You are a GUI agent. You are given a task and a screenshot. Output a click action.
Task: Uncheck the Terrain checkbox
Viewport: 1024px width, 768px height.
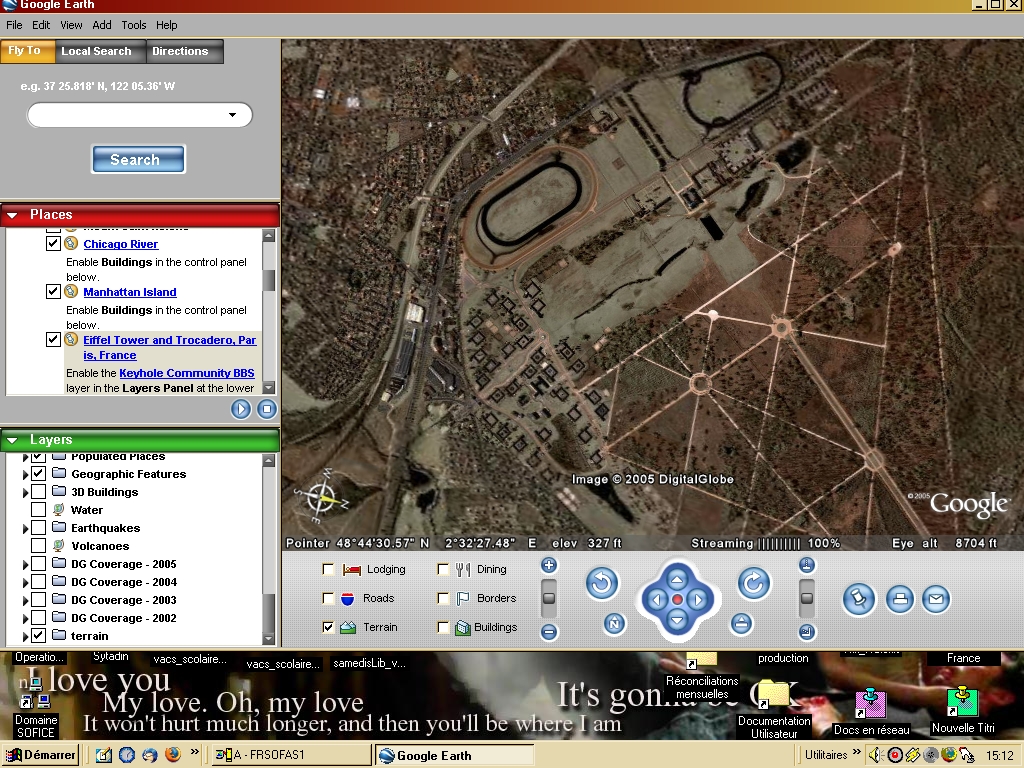[x=328, y=627]
